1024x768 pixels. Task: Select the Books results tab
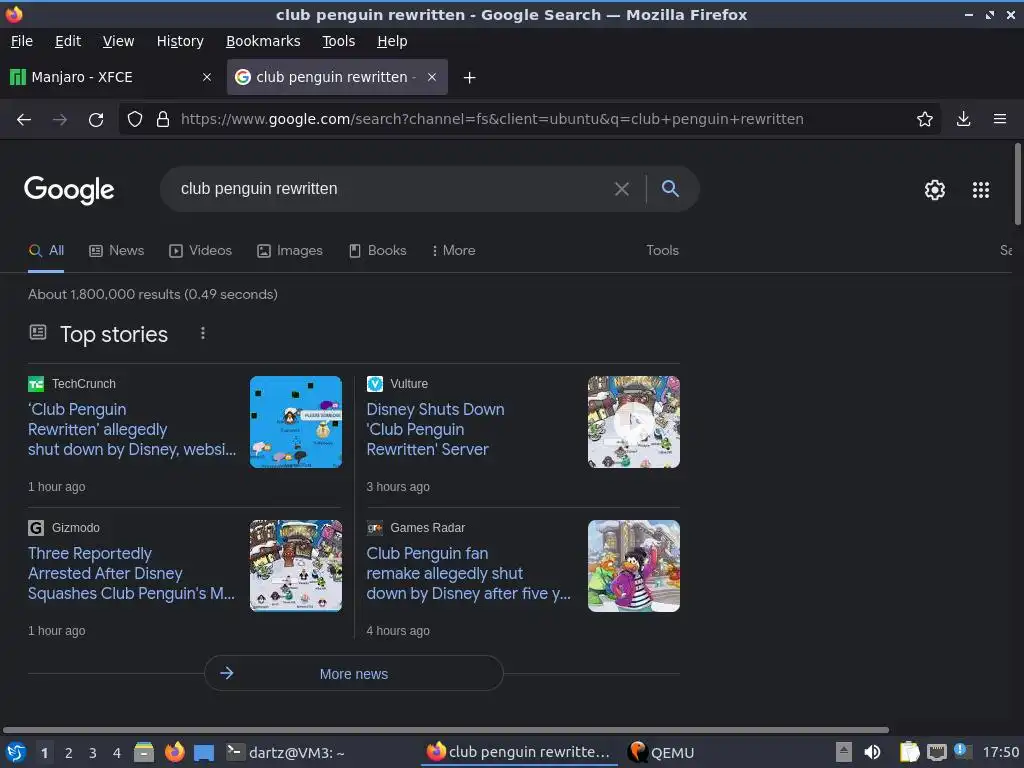click(377, 251)
